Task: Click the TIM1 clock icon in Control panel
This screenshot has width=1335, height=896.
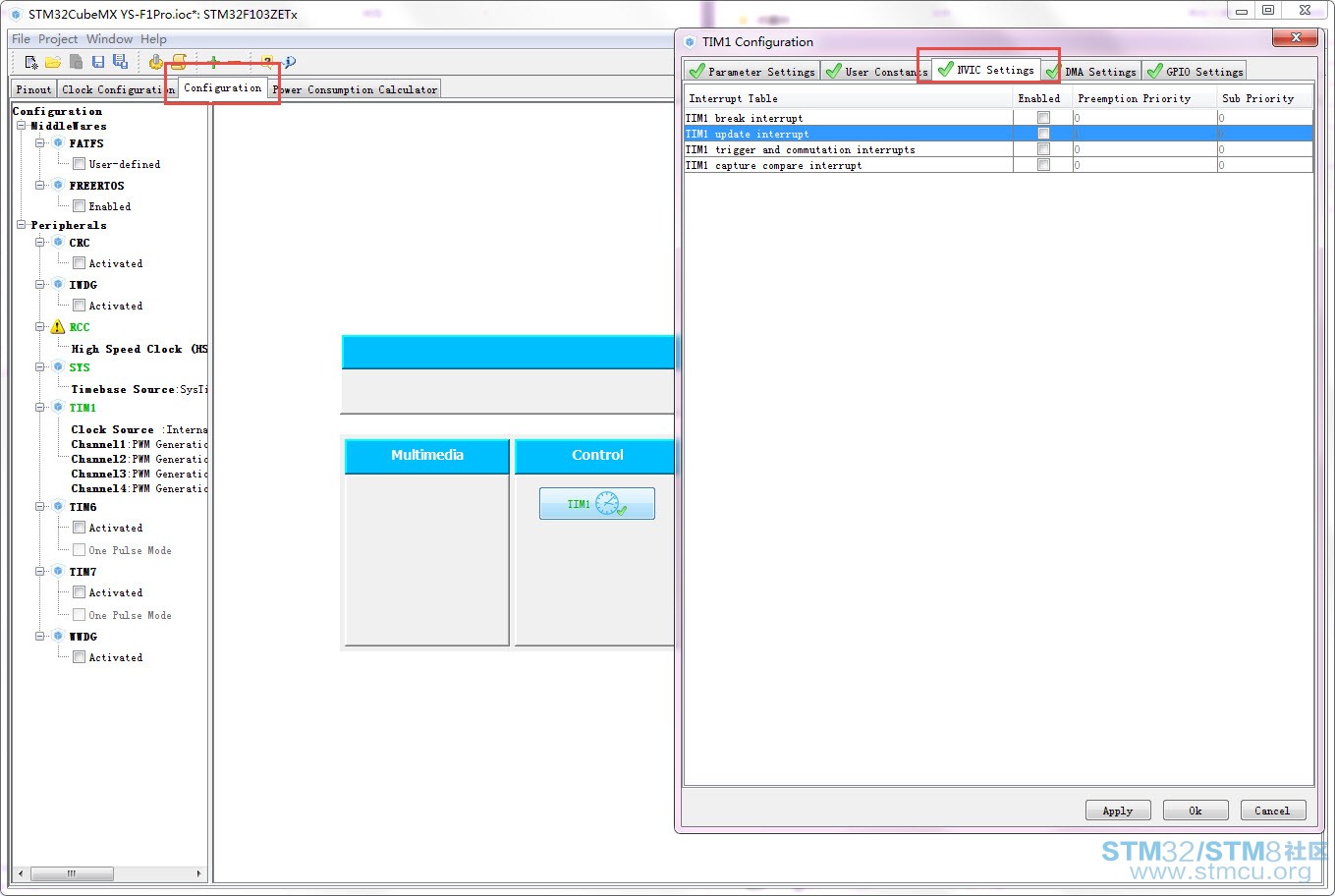Action: pos(611,504)
